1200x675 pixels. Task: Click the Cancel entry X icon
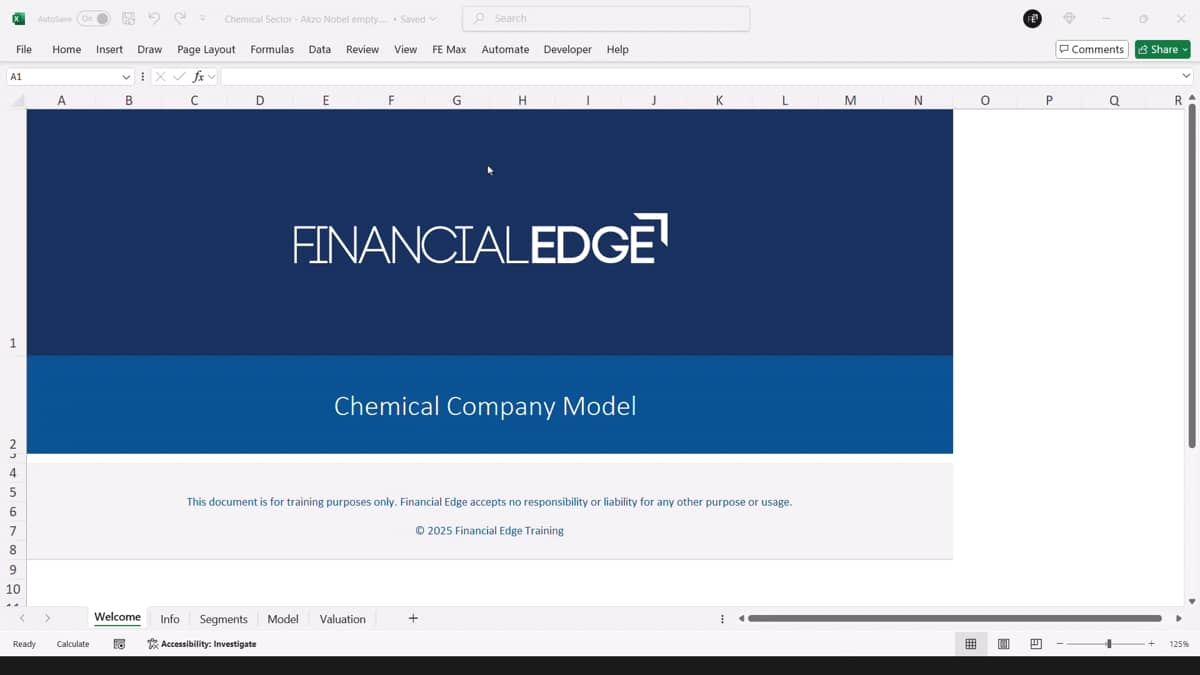[160, 76]
